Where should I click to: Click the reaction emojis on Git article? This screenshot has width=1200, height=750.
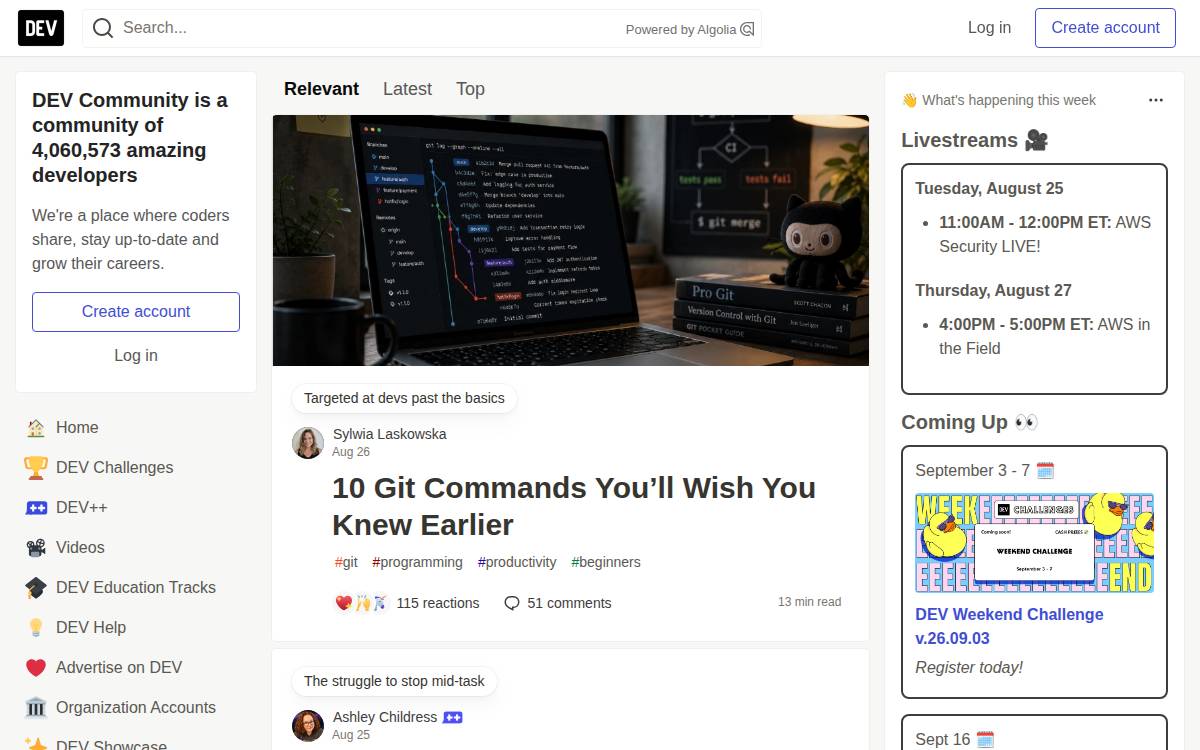(x=360, y=603)
